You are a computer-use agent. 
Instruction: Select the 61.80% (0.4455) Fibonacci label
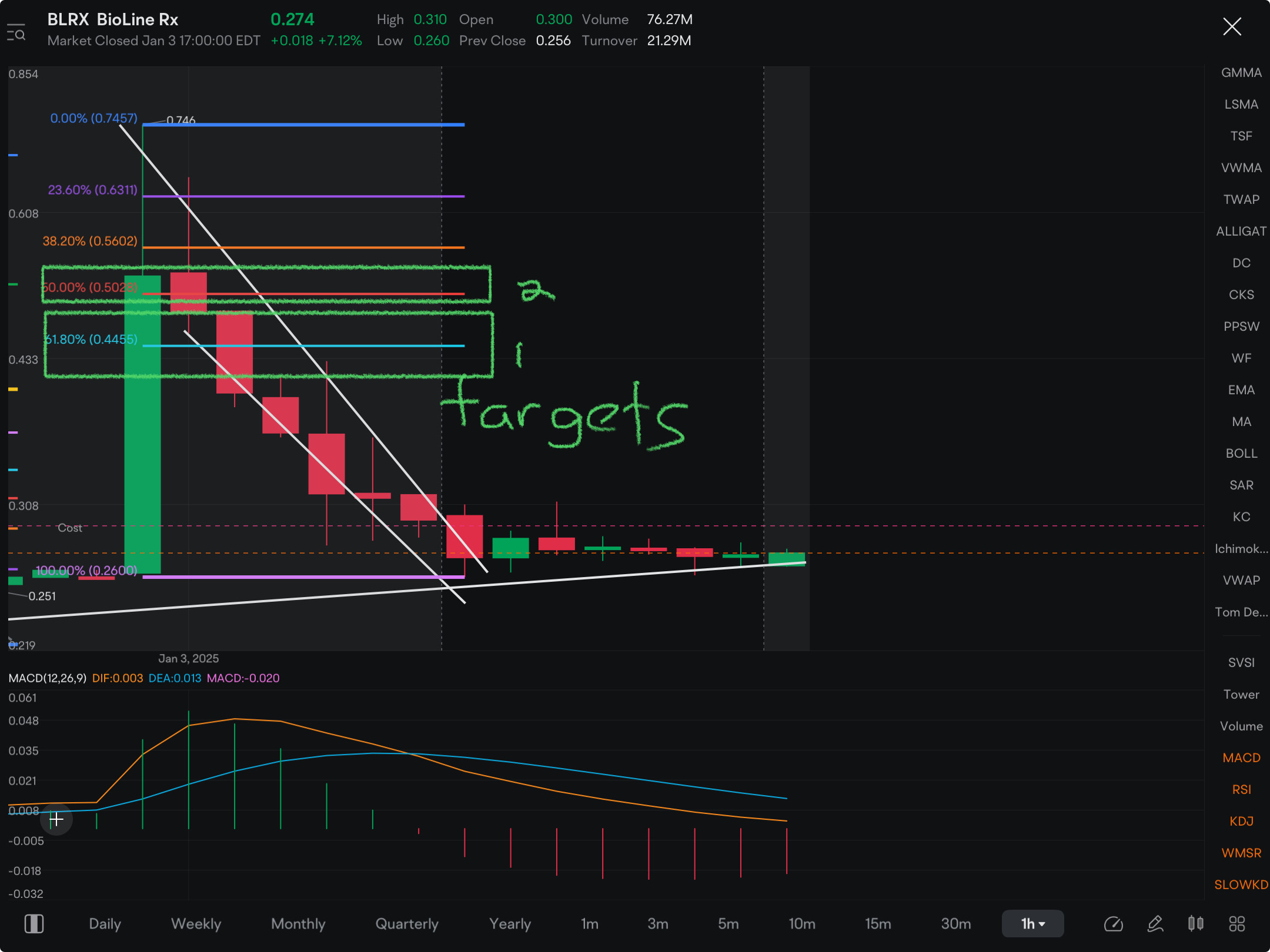[91, 339]
